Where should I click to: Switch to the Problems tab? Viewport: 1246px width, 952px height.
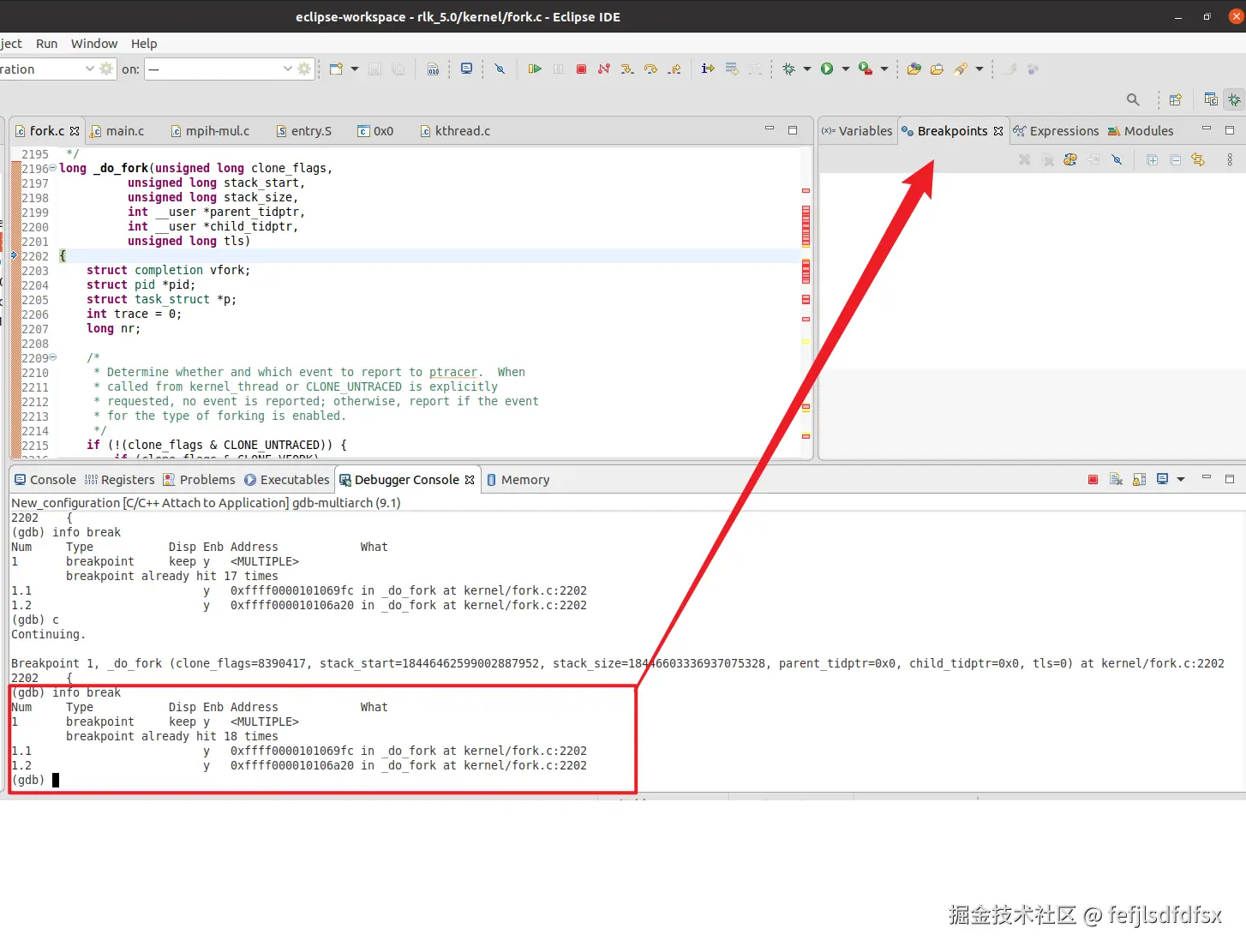(x=199, y=480)
